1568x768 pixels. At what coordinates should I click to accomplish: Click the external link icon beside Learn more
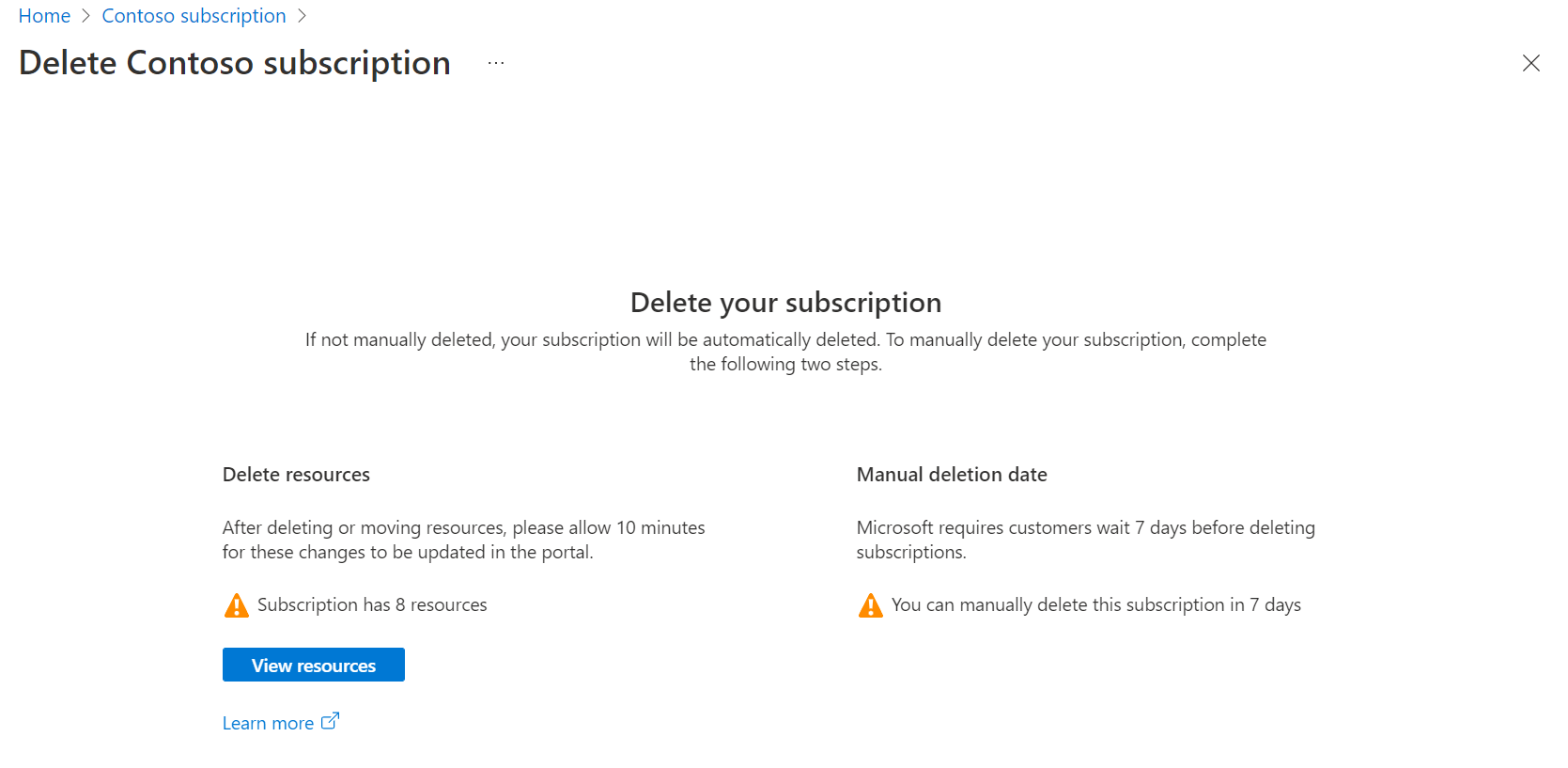(330, 721)
